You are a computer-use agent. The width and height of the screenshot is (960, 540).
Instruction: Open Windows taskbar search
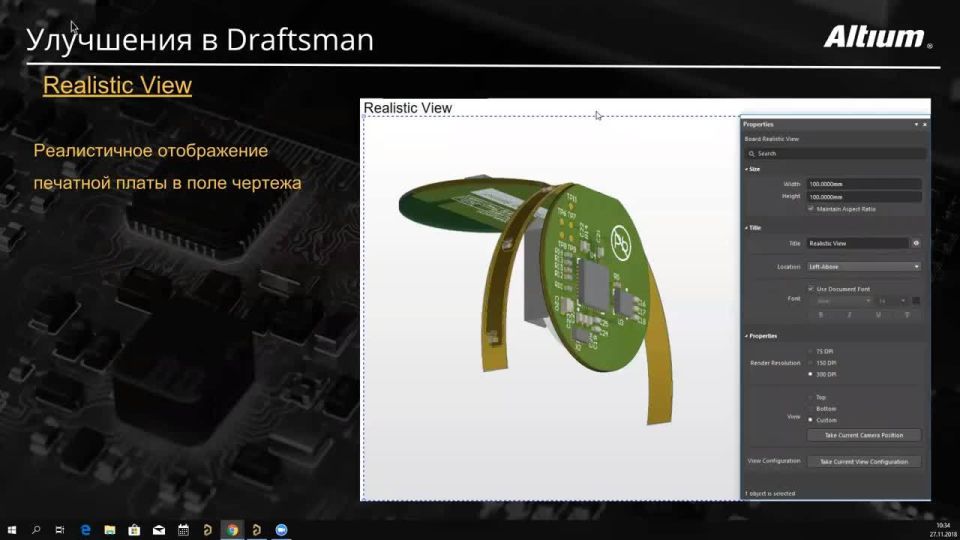[x=36, y=530]
